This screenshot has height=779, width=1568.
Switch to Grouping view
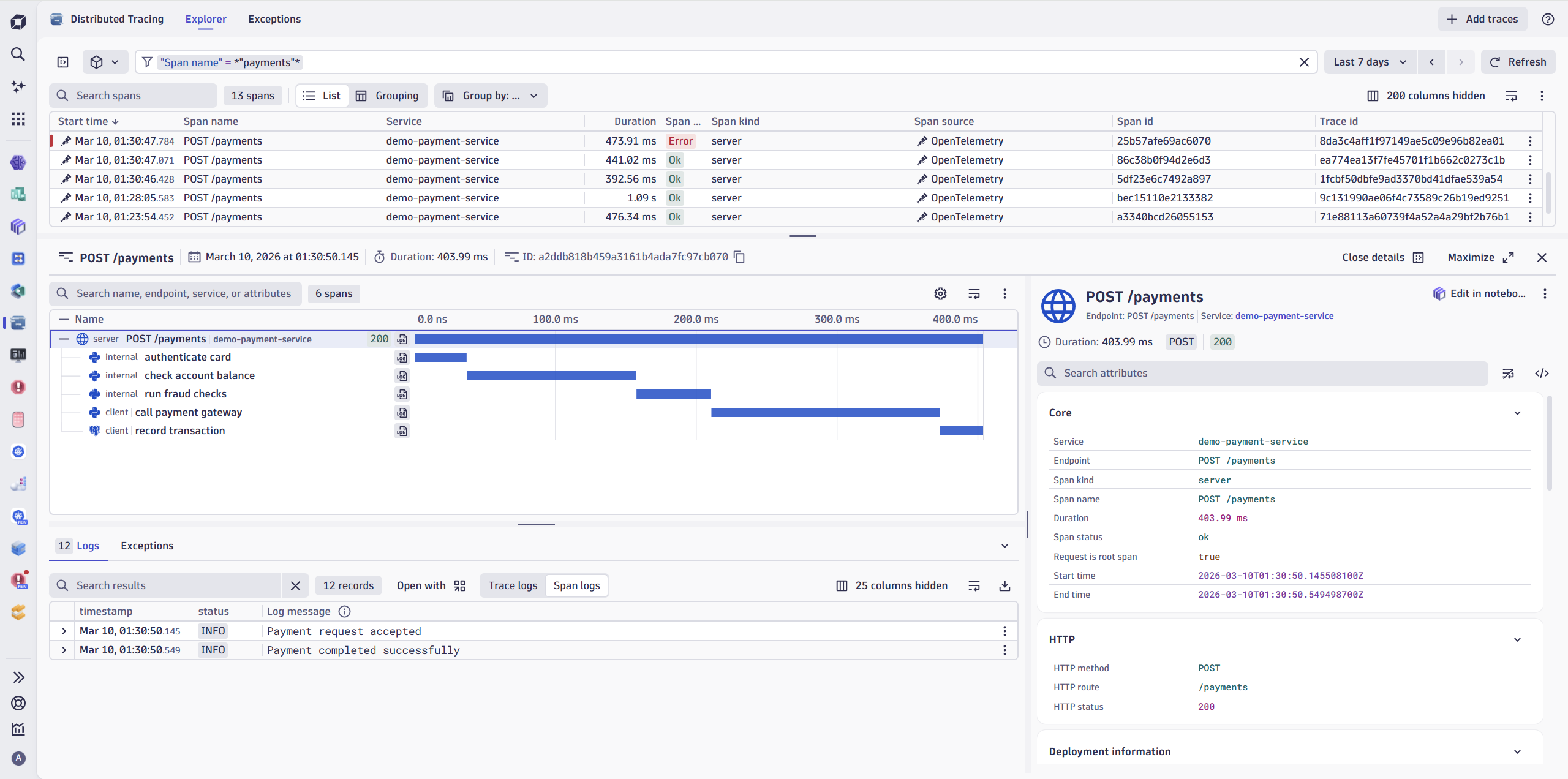(x=388, y=96)
